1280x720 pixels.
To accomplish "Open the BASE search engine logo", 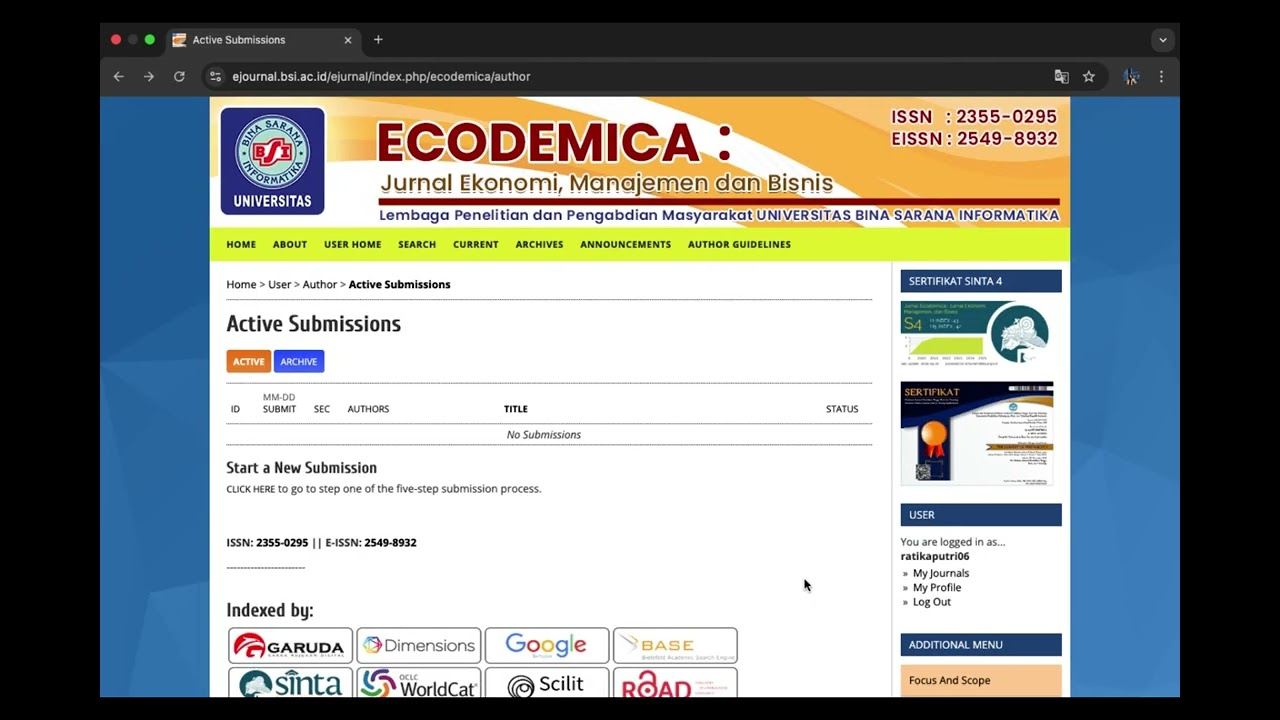I will [675, 646].
